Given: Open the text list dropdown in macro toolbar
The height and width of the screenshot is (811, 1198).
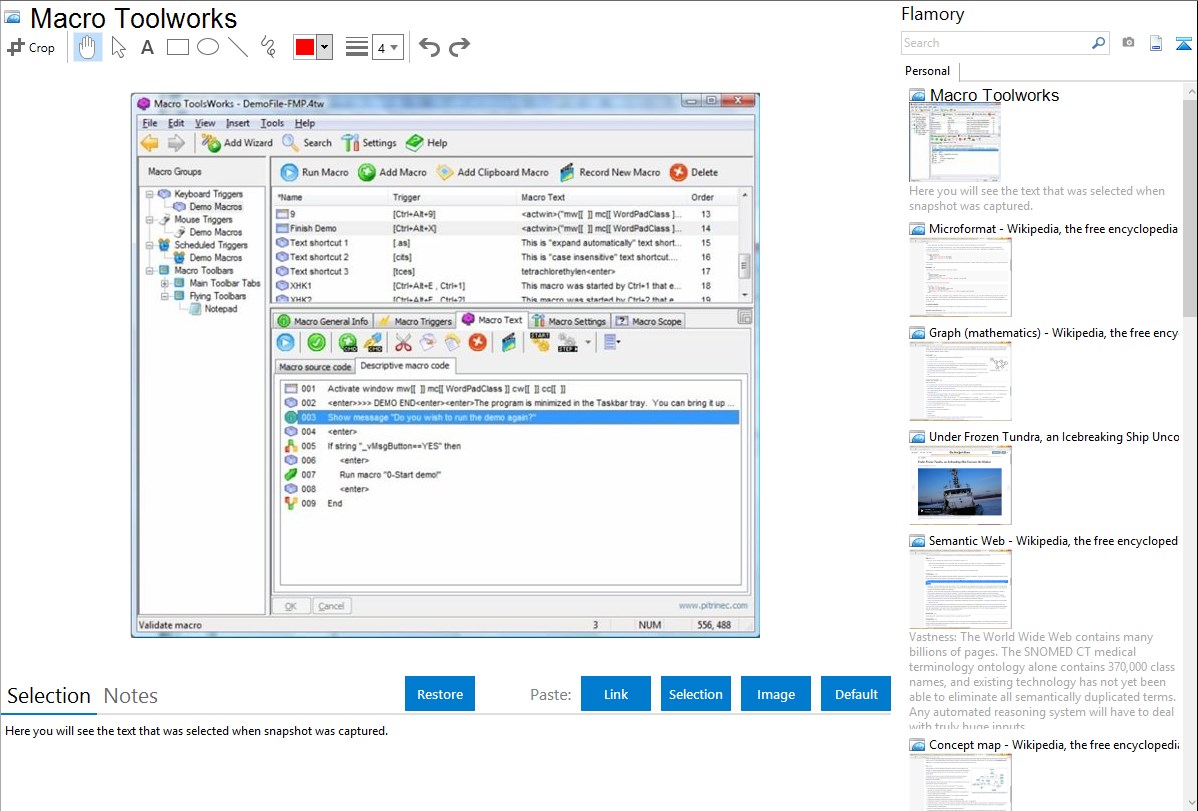Looking at the screenshot, I should [x=612, y=342].
